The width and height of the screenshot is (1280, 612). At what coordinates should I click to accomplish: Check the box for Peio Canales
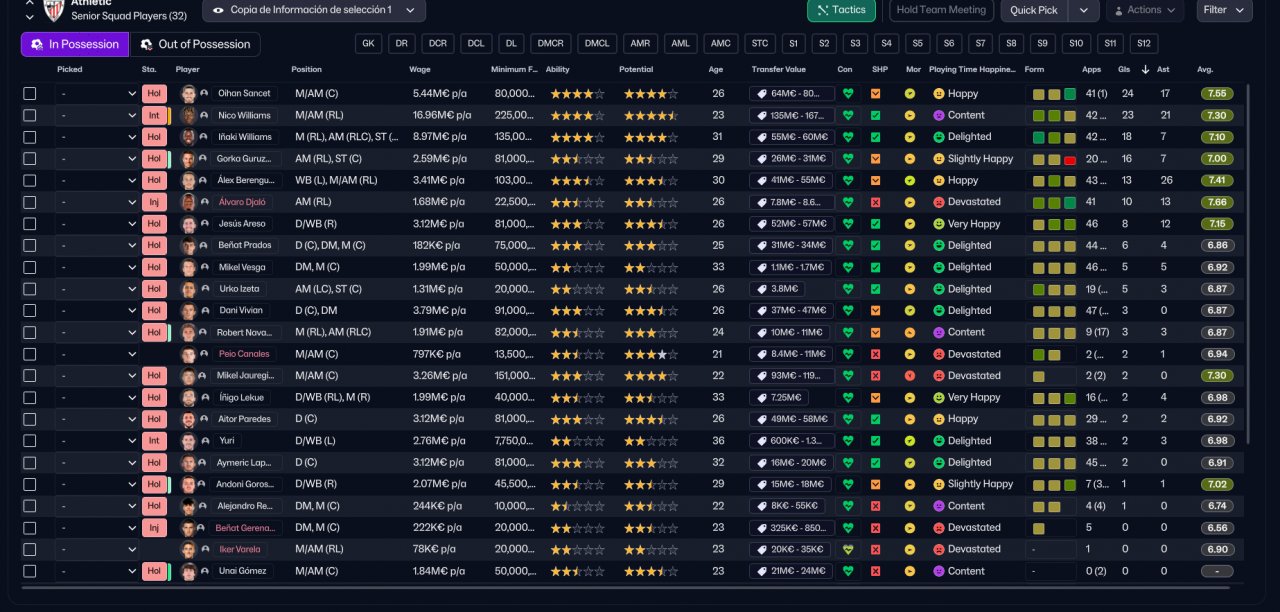pos(30,354)
